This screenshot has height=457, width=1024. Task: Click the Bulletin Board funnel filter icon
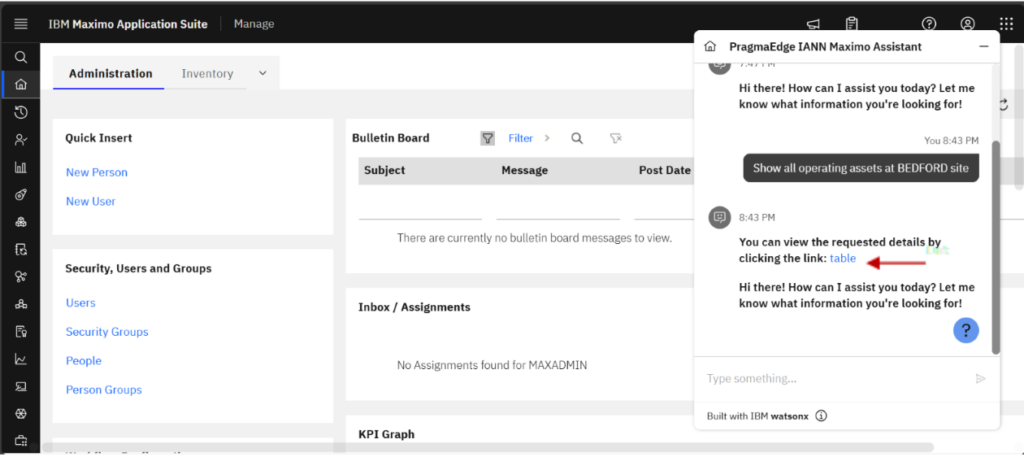[487, 138]
